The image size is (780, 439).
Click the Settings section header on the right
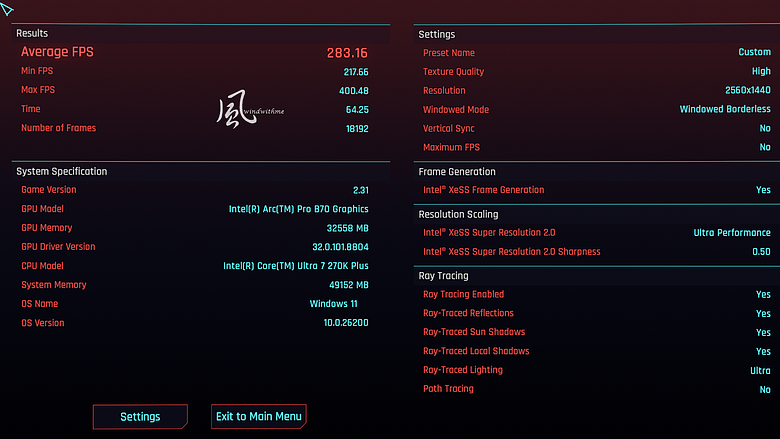tap(437, 34)
